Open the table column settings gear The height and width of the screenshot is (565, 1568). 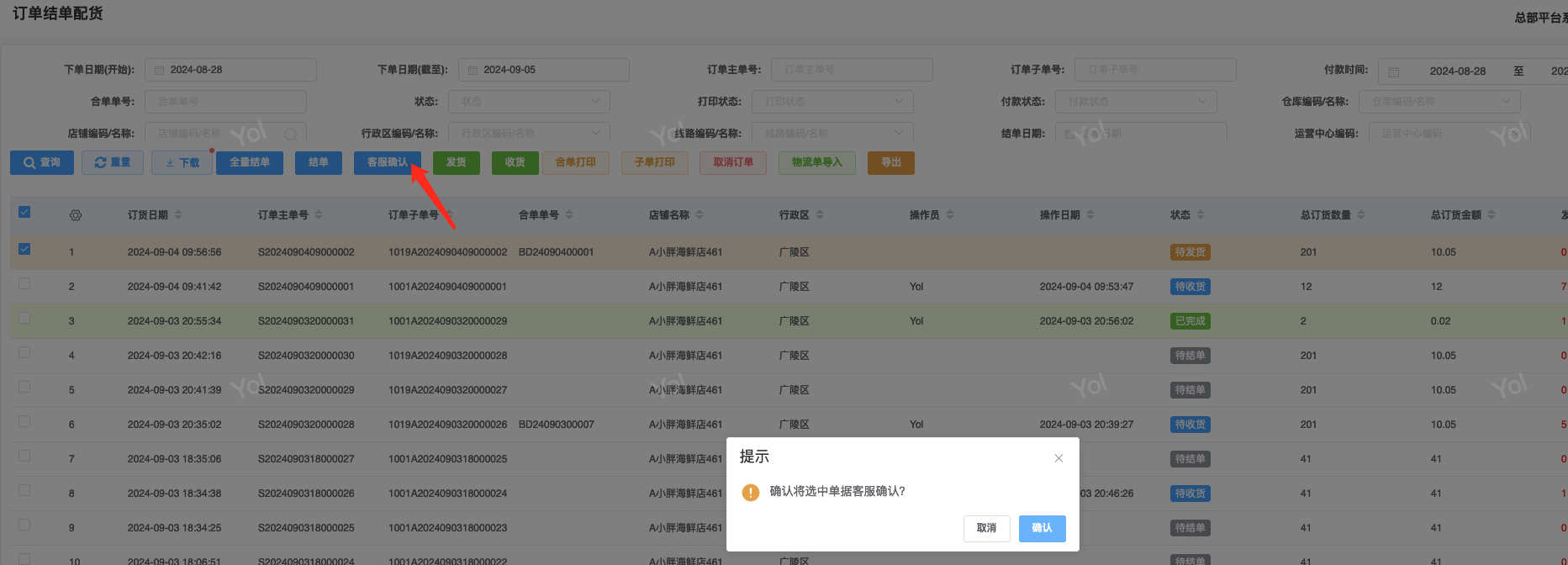click(76, 215)
